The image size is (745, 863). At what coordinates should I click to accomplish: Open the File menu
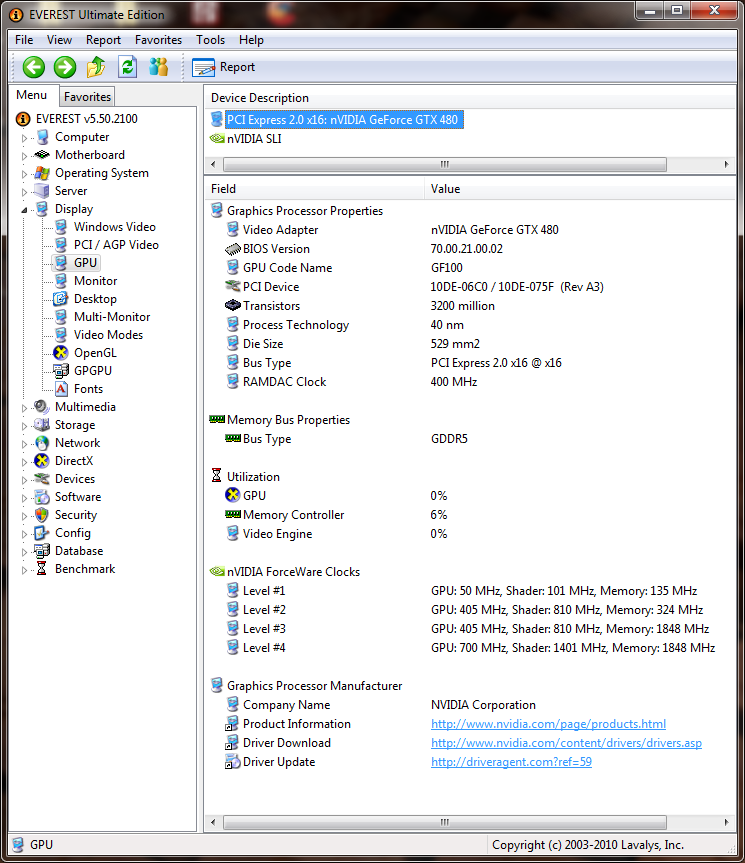click(24, 40)
